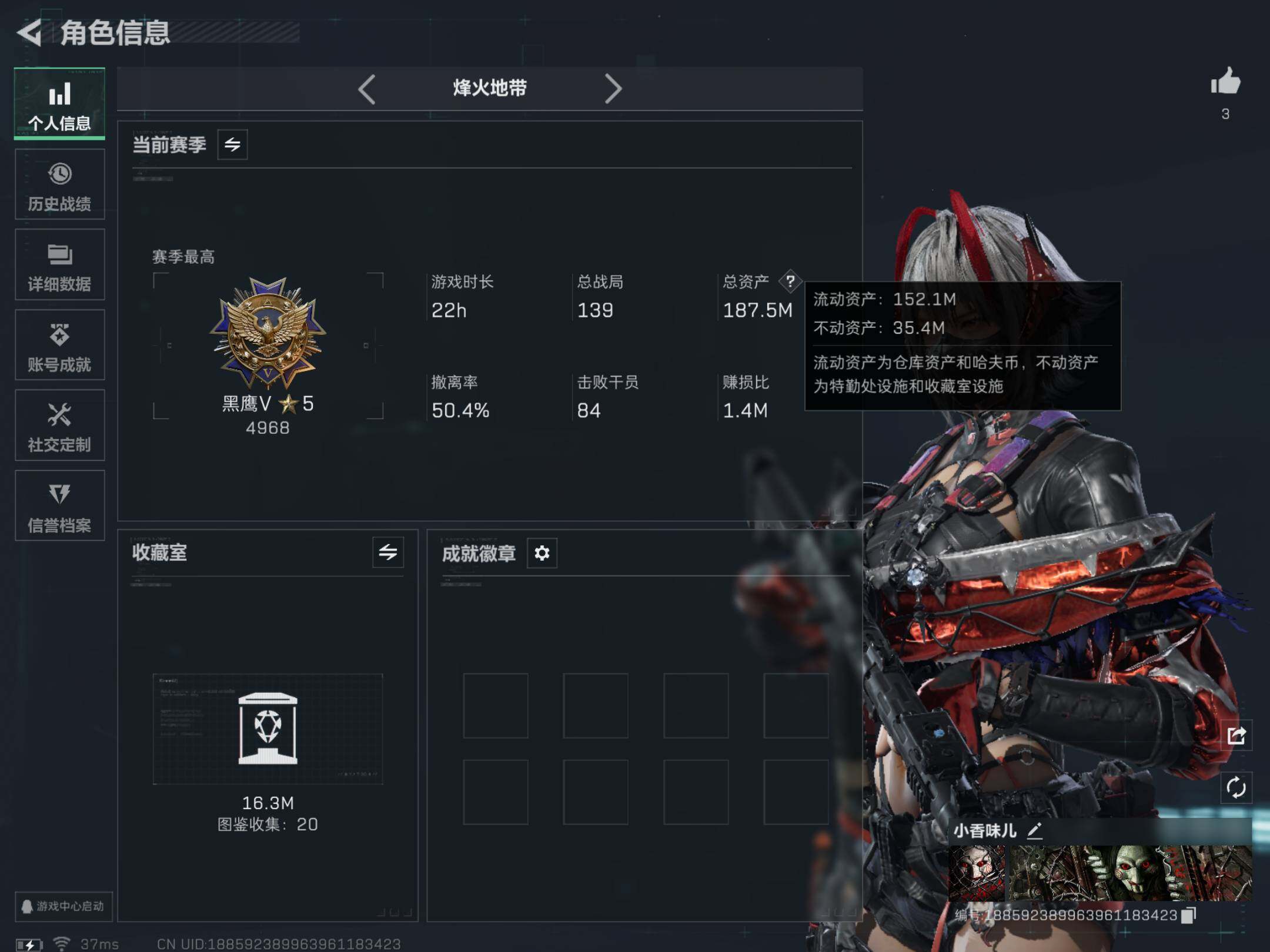Open the 总资产 question mark help icon
The image size is (1270, 952).
(x=790, y=281)
